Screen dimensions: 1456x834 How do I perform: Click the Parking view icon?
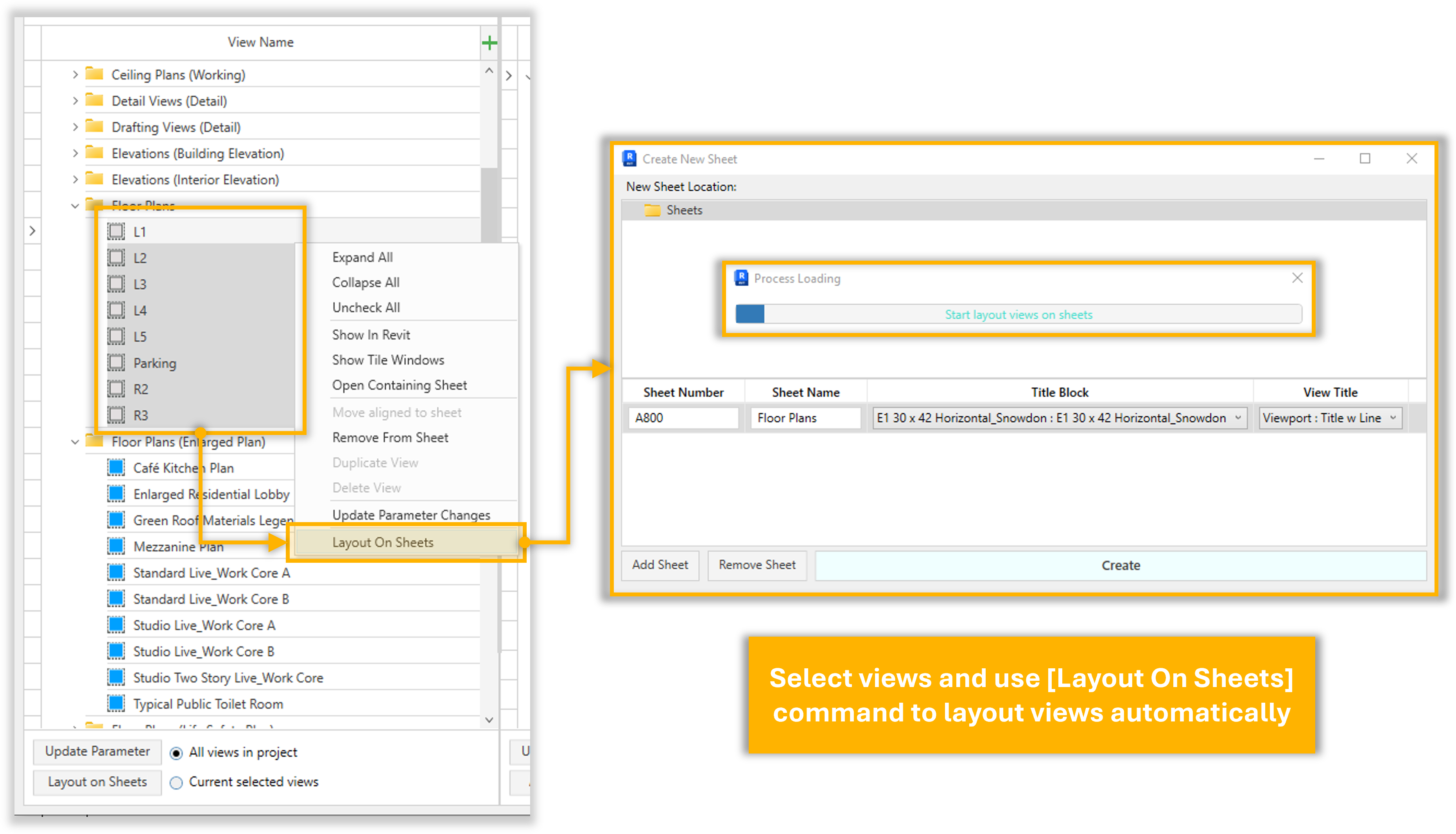(x=117, y=363)
